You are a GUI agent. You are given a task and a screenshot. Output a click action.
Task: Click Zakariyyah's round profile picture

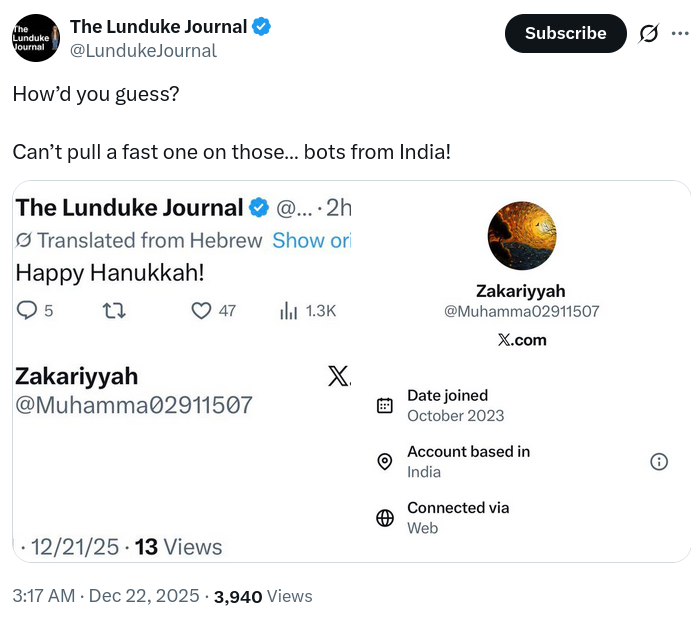(522, 237)
